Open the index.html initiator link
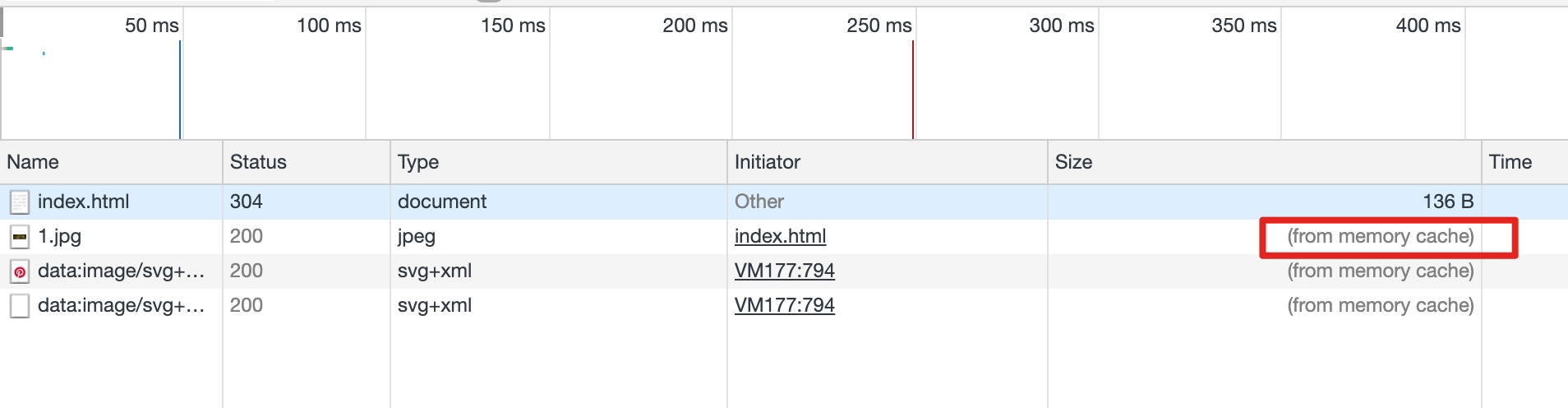The height and width of the screenshot is (408, 1568). pyautogui.click(x=780, y=237)
